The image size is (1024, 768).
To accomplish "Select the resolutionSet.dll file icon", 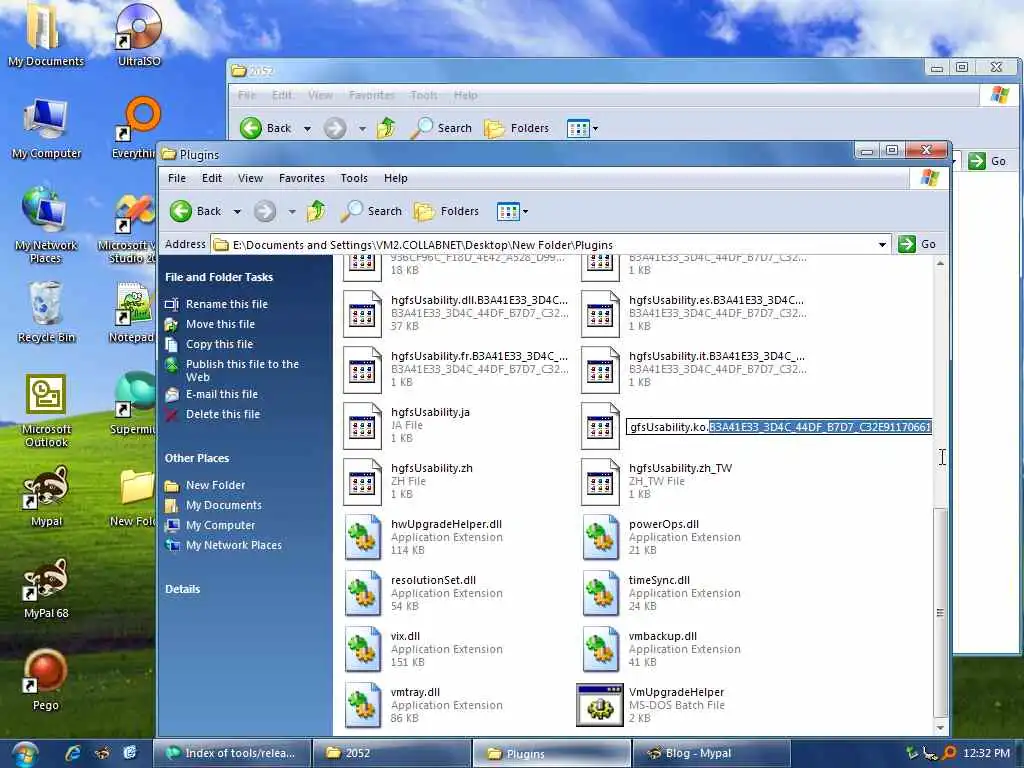I will pos(362,594).
